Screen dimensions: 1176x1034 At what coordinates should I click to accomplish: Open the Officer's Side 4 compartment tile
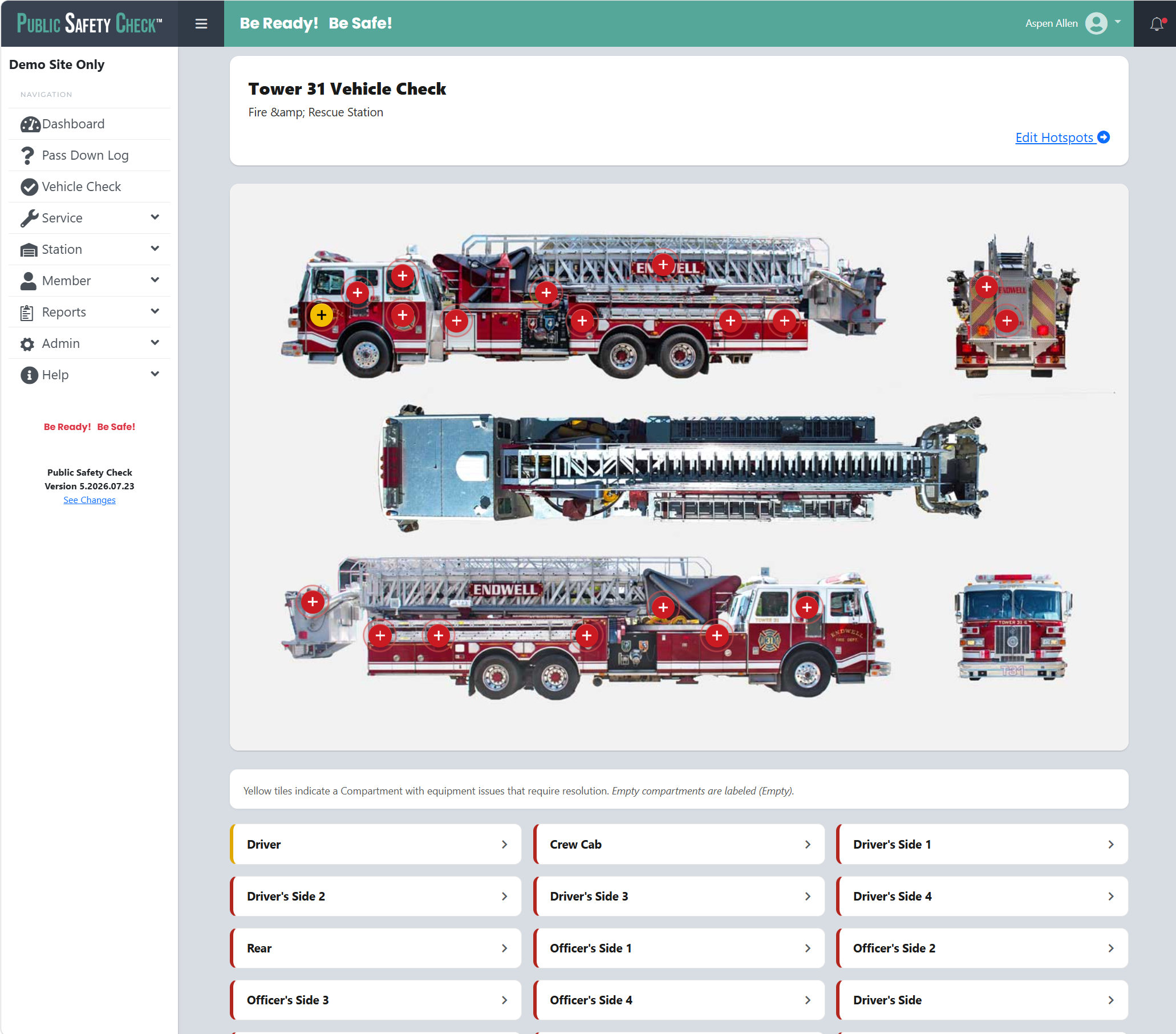pyautogui.click(x=679, y=1000)
